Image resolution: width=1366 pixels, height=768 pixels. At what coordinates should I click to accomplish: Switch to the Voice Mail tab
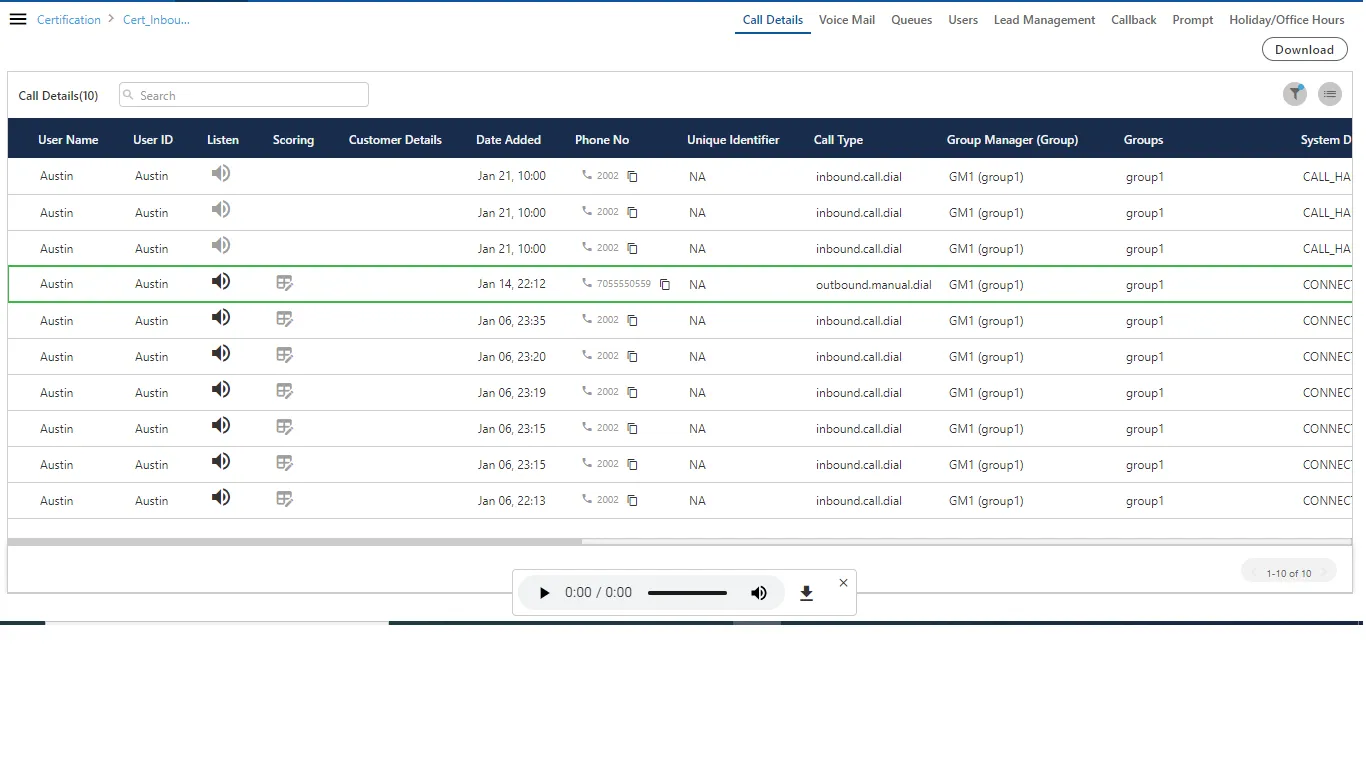click(x=847, y=20)
